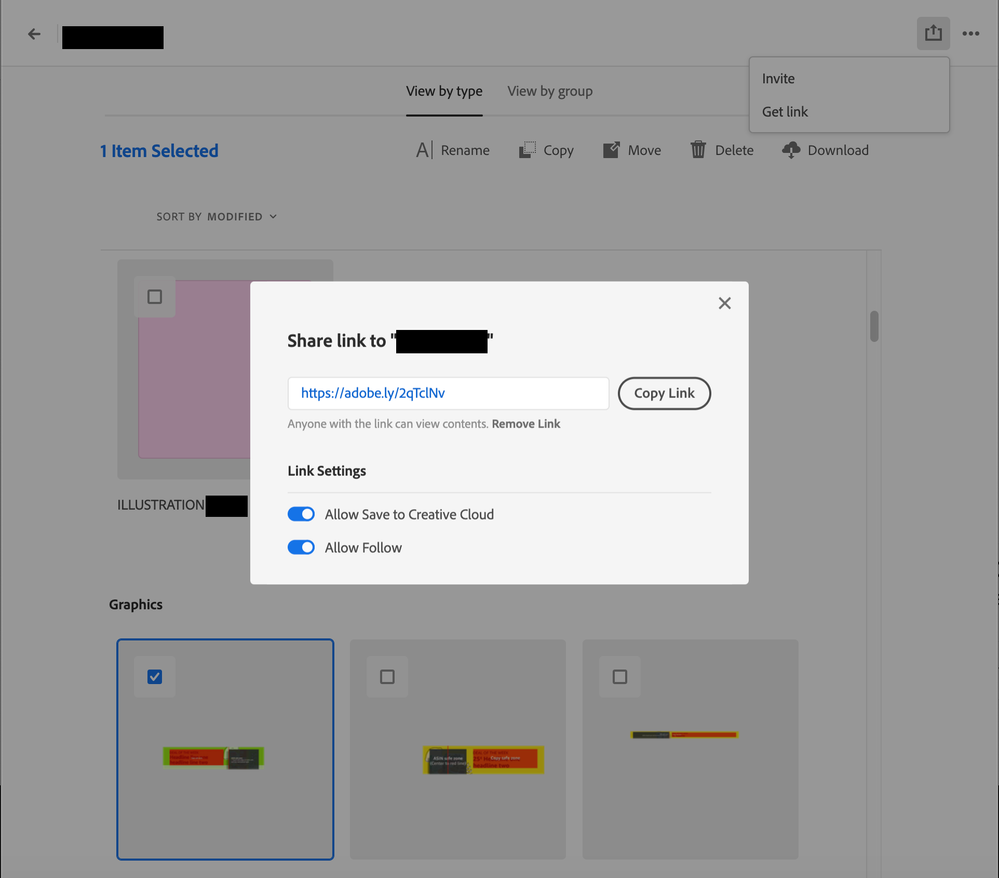Click the back arrow to return
Screen dimensions: 999x878
point(33,33)
